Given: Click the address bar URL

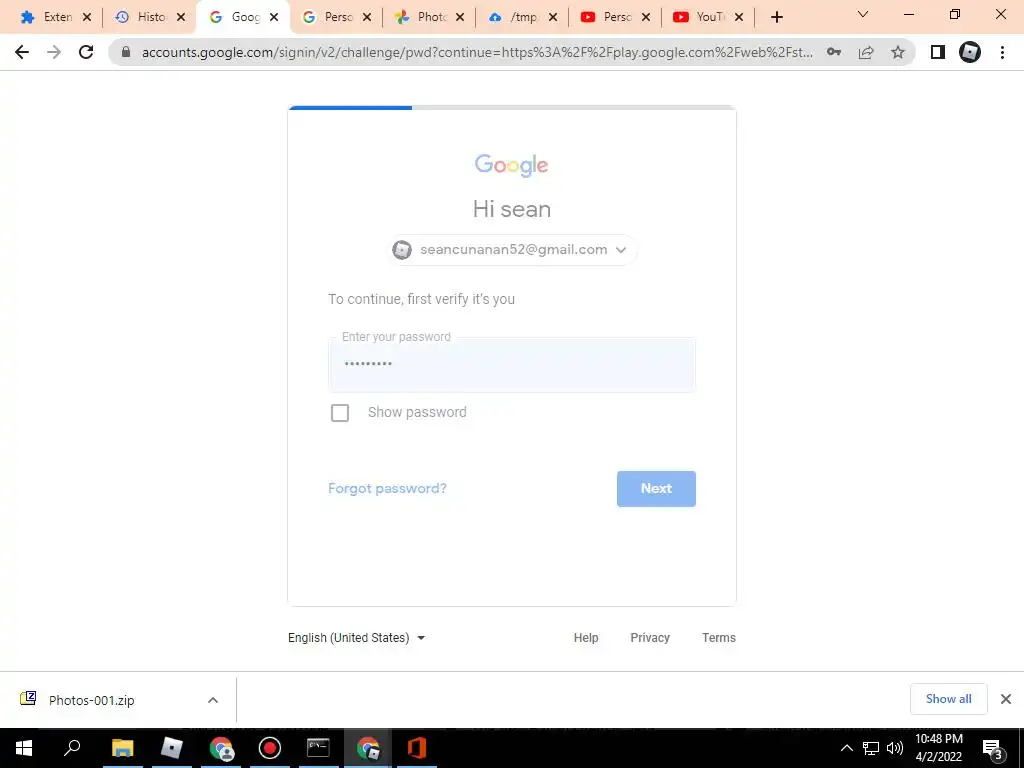Looking at the screenshot, I should [477, 52].
